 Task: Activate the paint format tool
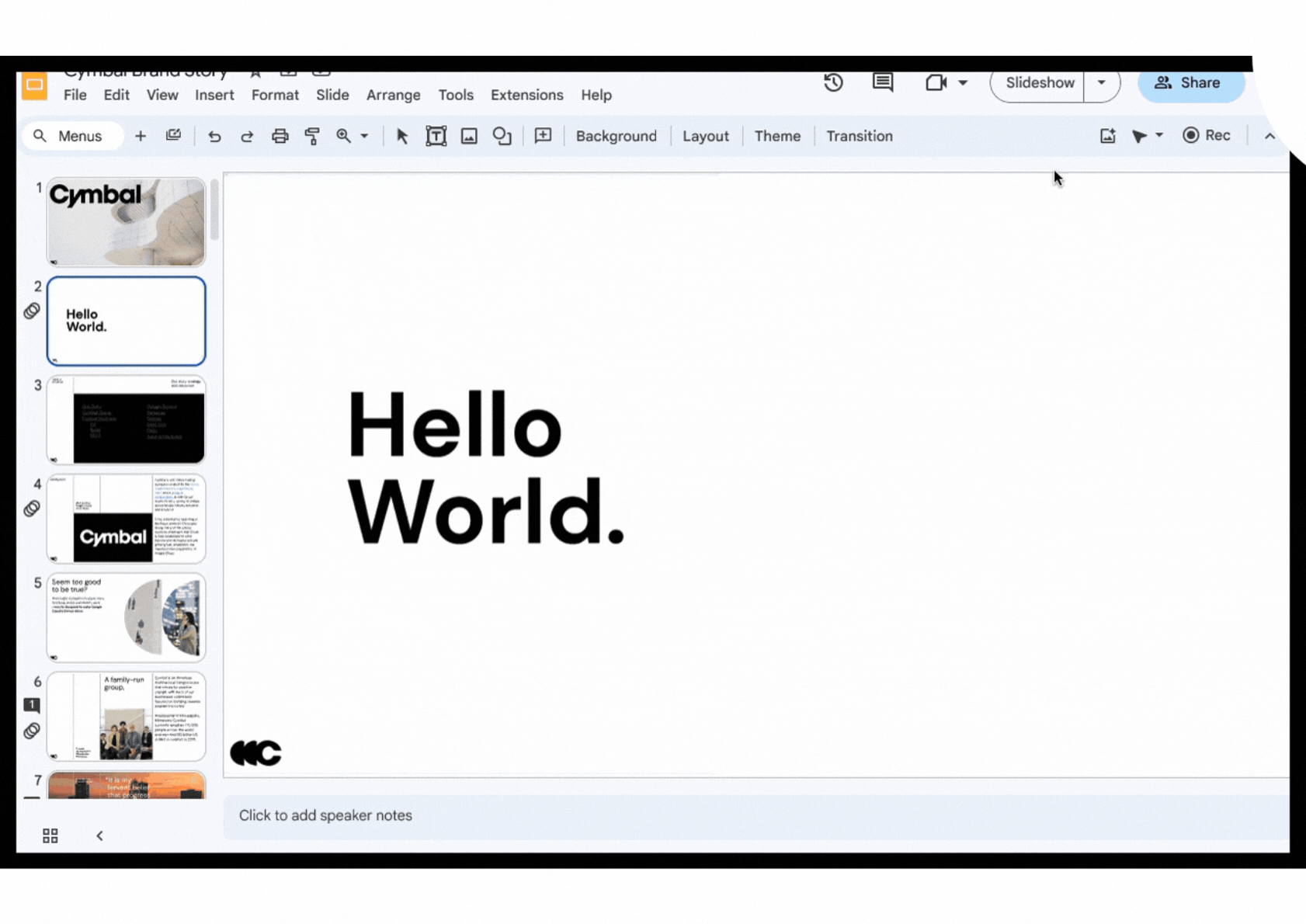point(312,137)
